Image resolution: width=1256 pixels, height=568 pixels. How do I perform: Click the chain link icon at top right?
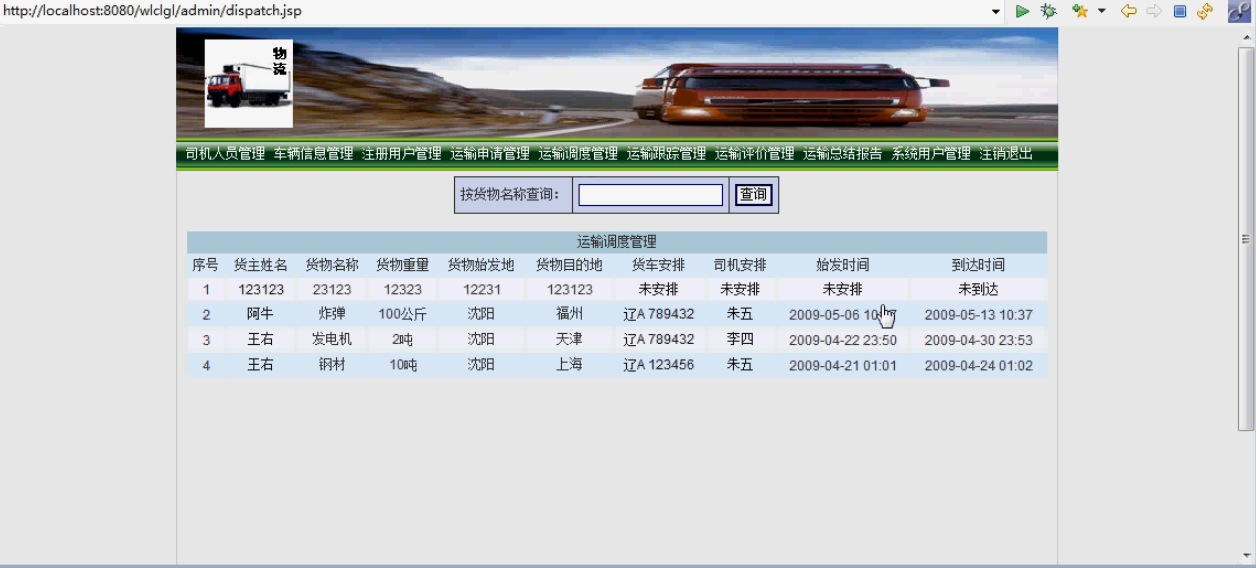pos(1239,11)
